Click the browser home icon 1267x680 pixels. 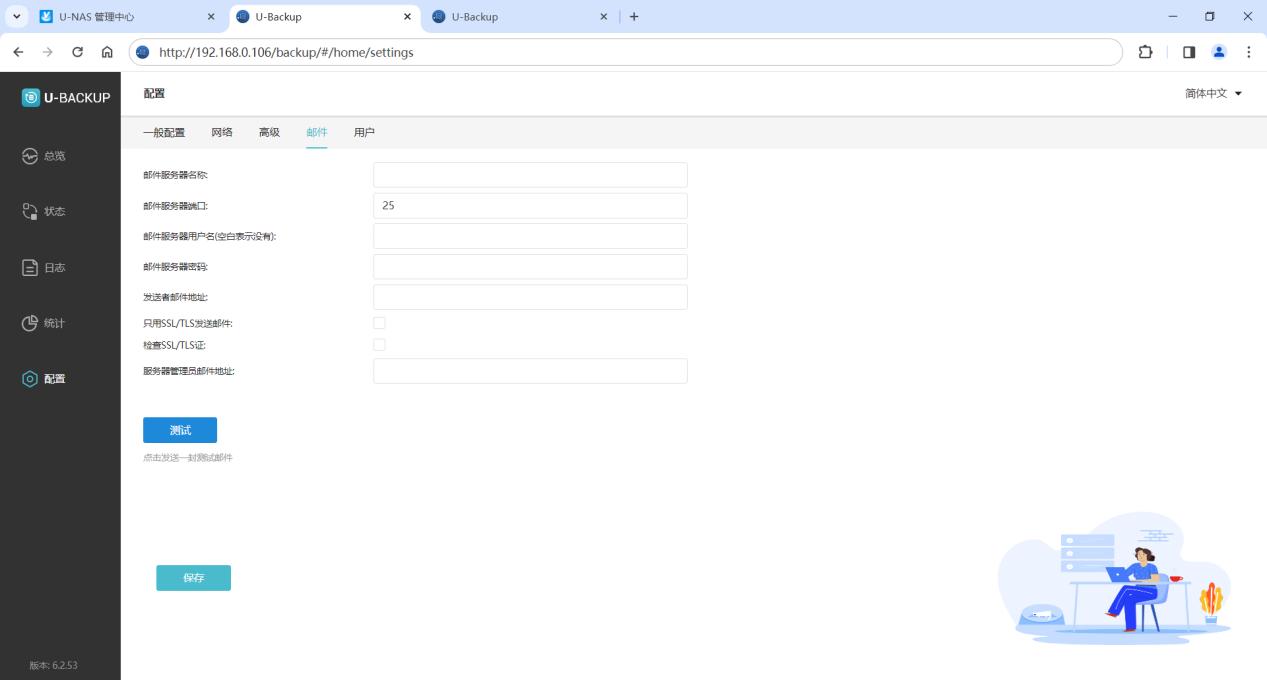click(x=107, y=52)
